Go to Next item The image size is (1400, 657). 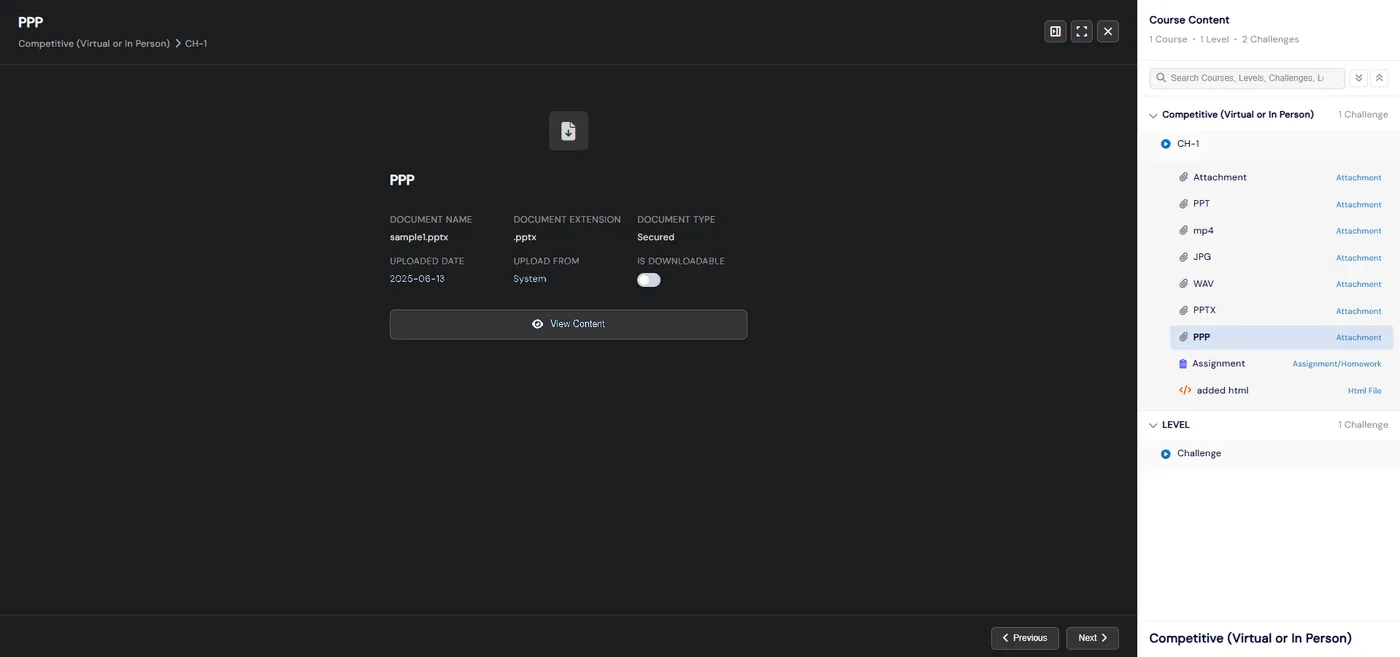pos(1092,638)
